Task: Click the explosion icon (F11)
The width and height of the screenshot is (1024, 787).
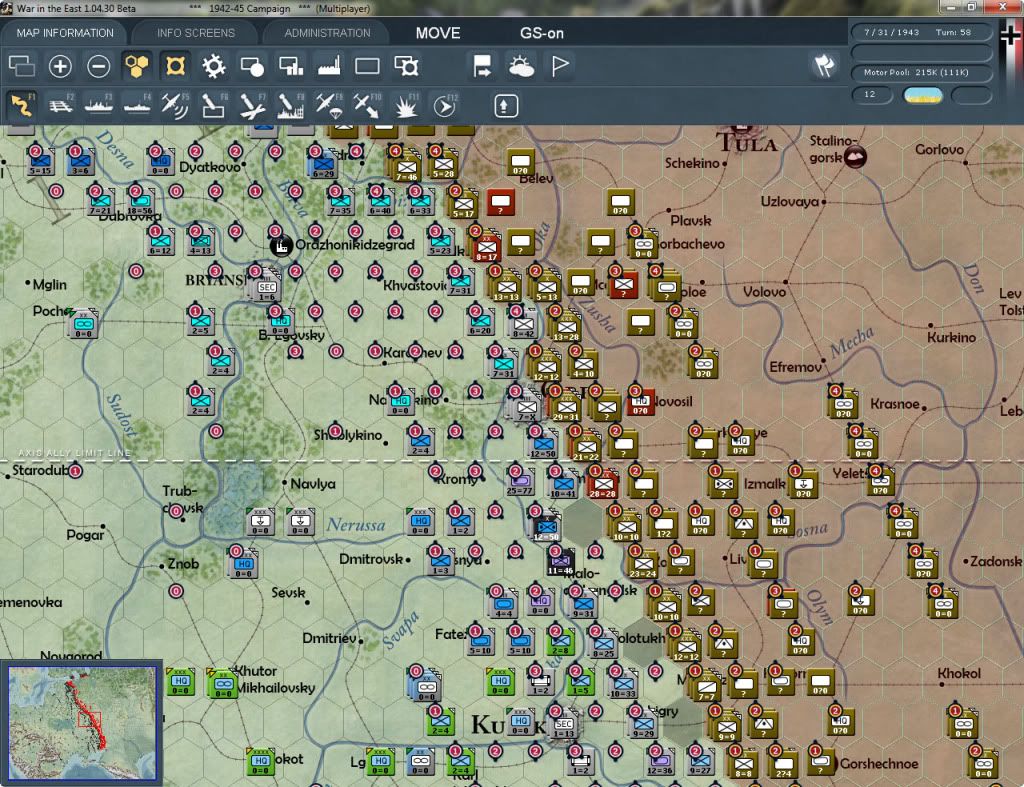Action: (x=406, y=105)
